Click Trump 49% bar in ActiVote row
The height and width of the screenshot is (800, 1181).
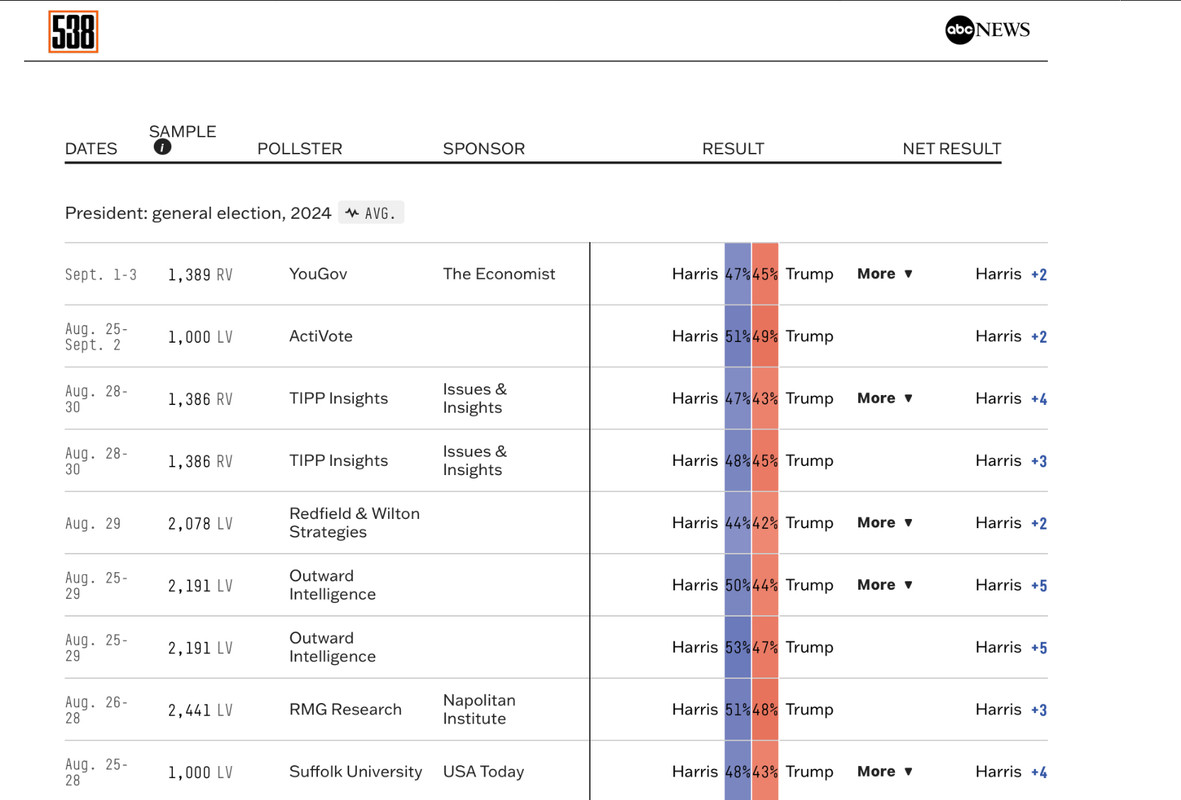coord(764,336)
